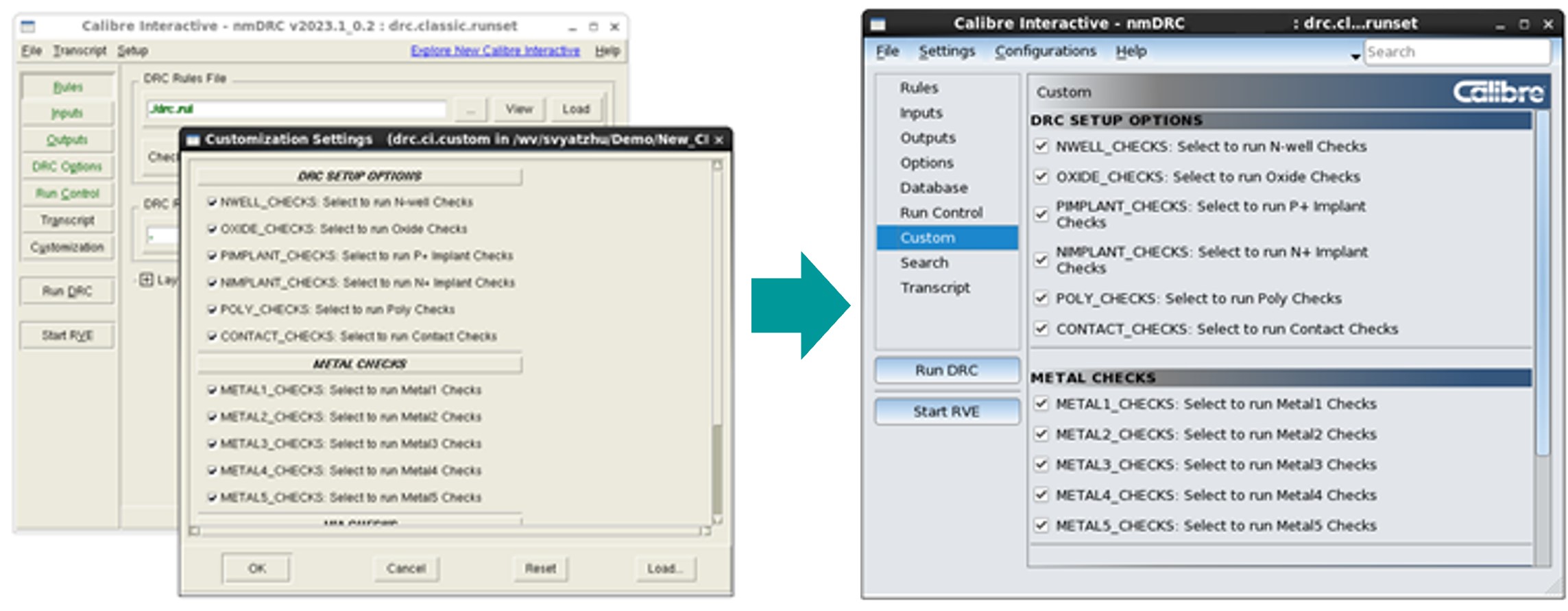Click window menu icon of classic nmDRC window
Screen dimensions: 1568x611
point(28,27)
